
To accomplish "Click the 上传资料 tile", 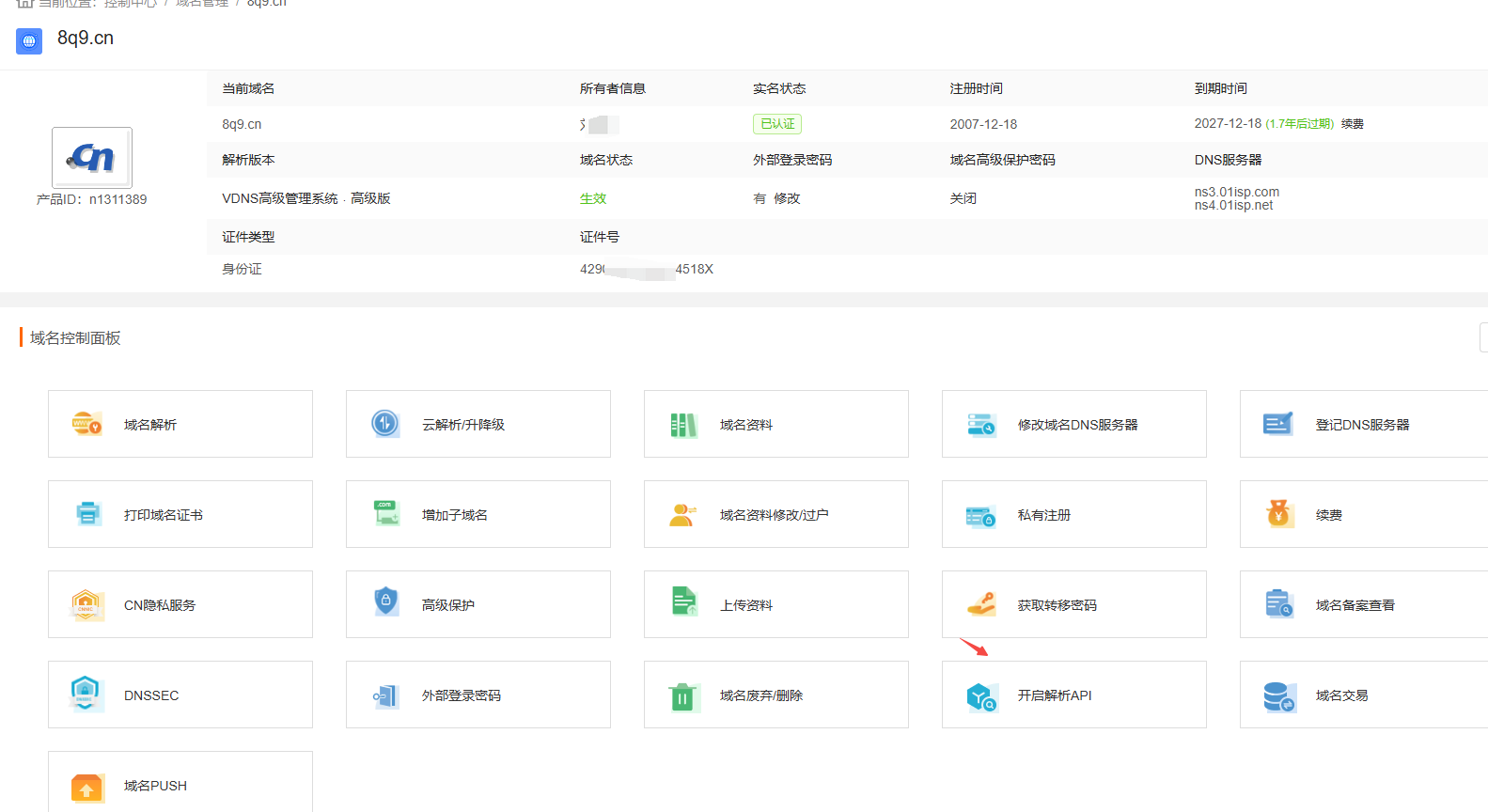I will [x=775, y=604].
